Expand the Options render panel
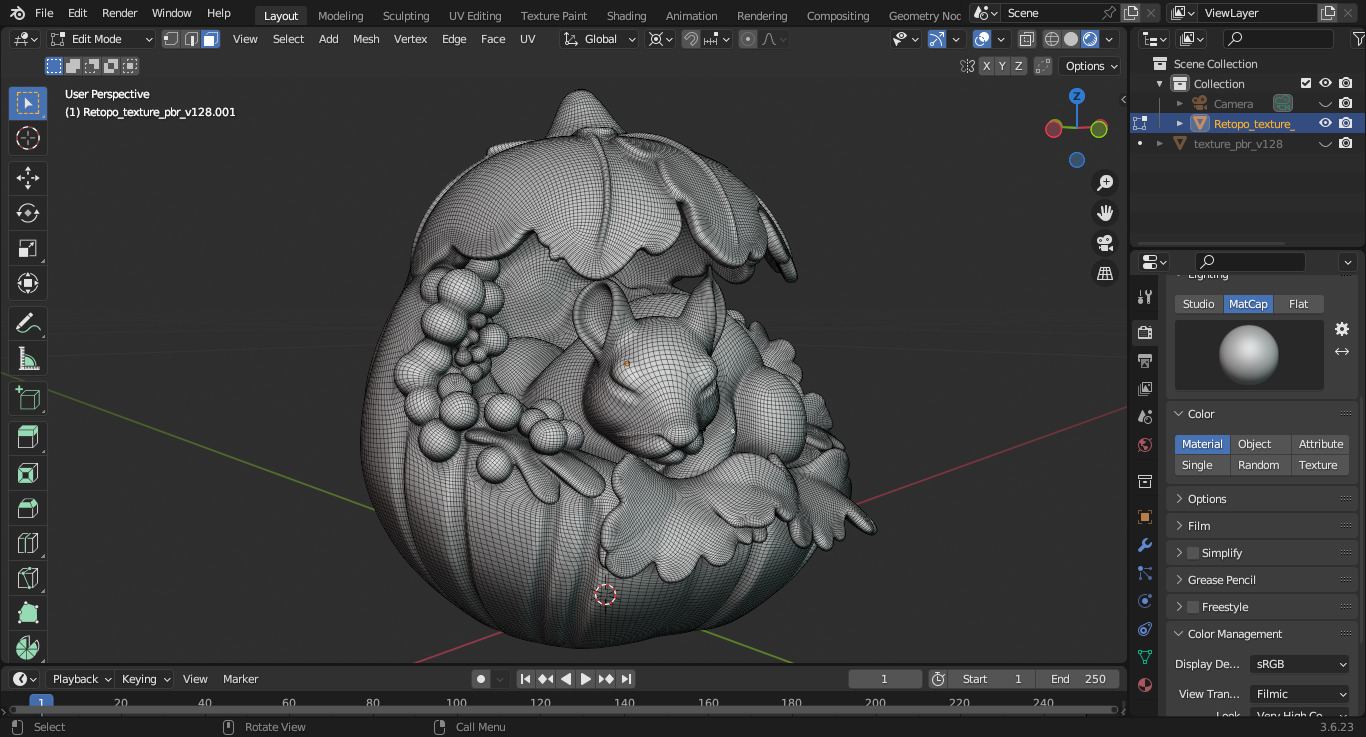 click(x=1206, y=499)
